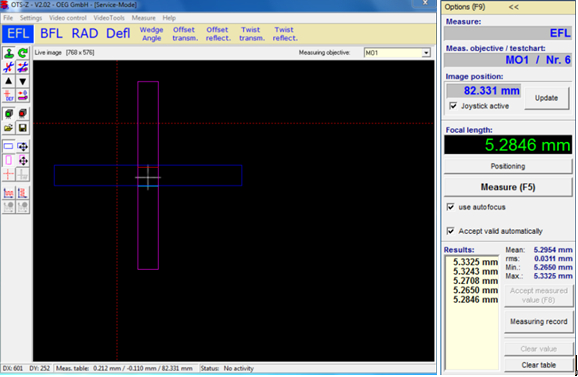Viewport: 578px width, 377px height.
Task: Collapse Options panel with << arrows
Action: tap(513, 7)
